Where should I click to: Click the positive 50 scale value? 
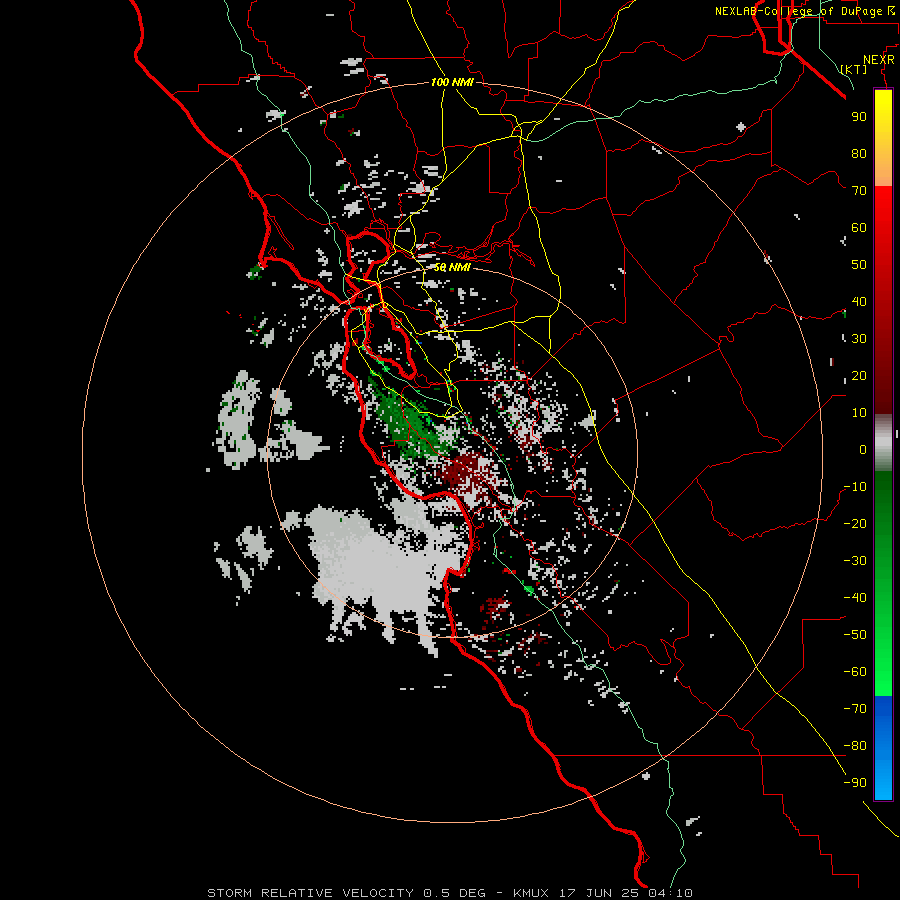[x=859, y=265]
